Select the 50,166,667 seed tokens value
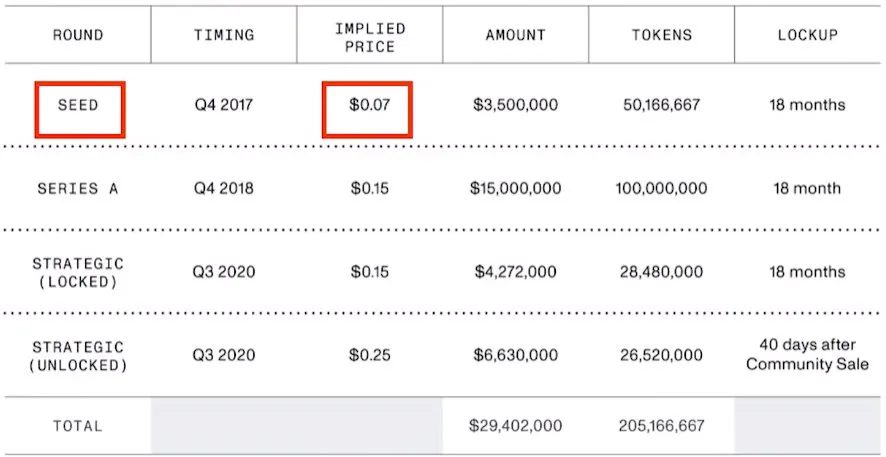 (661, 105)
